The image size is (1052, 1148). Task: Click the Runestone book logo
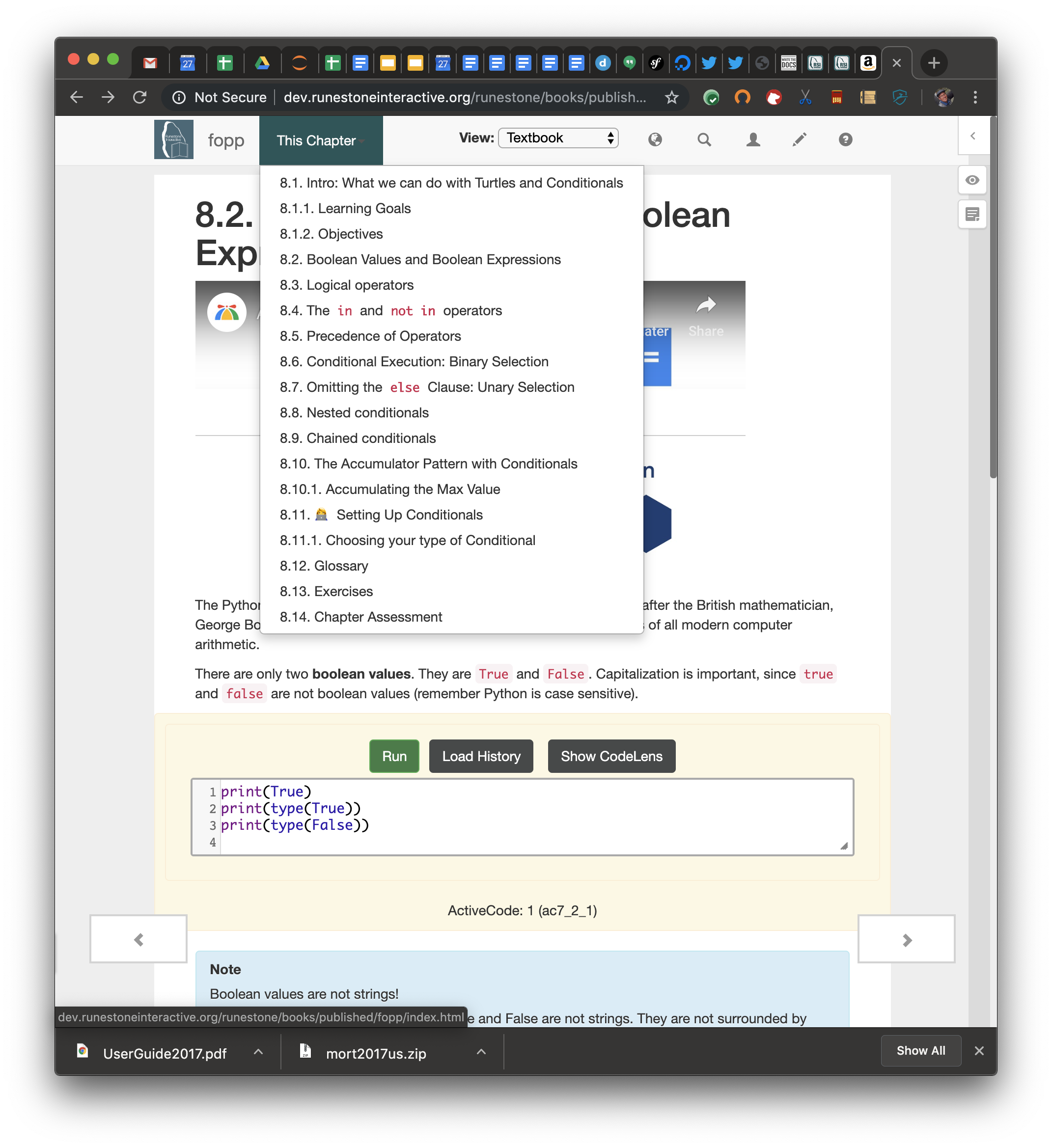(x=174, y=139)
